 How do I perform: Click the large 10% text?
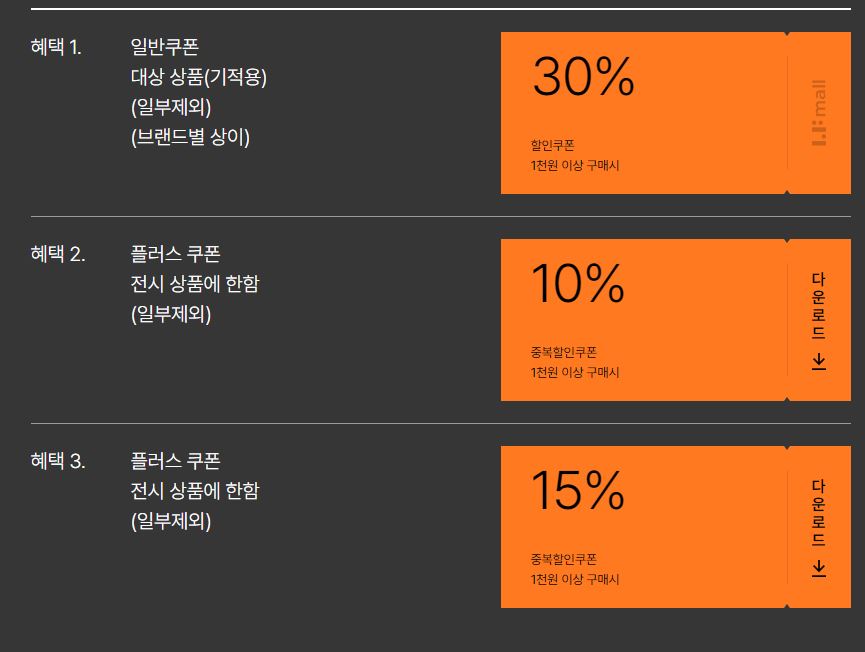pyautogui.click(x=578, y=284)
